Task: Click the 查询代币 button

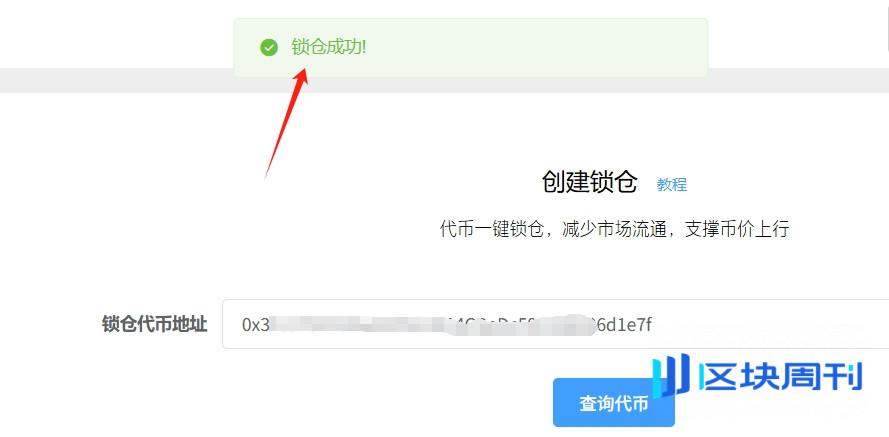Action: (613, 403)
